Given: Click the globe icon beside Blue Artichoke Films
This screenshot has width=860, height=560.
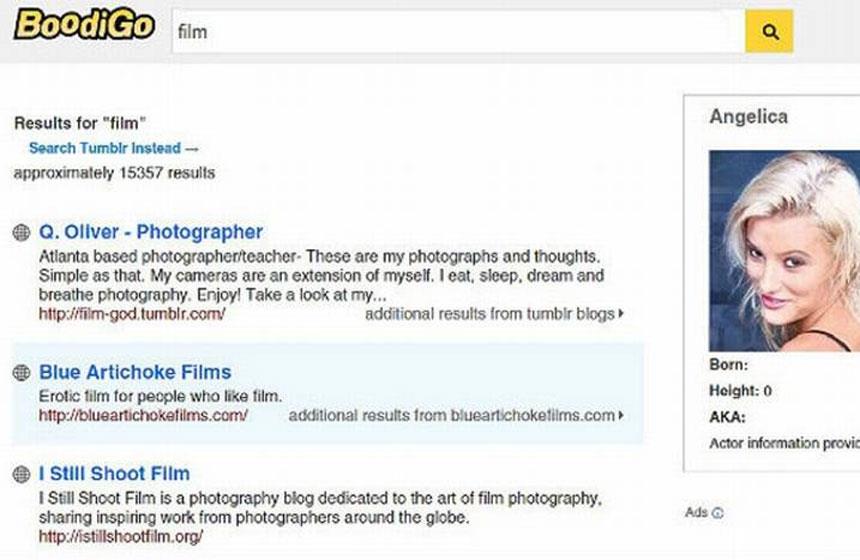Looking at the screenshot, I should pos(20,373).
